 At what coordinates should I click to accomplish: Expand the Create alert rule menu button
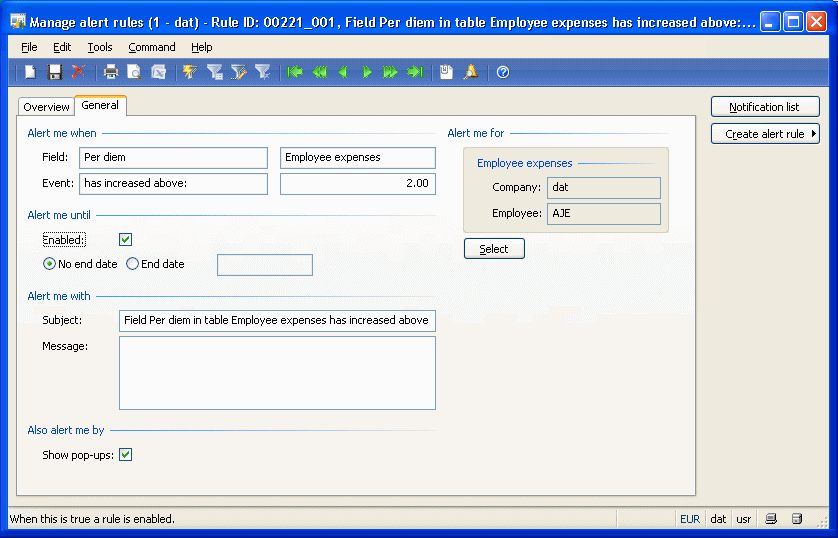[765, 134]
